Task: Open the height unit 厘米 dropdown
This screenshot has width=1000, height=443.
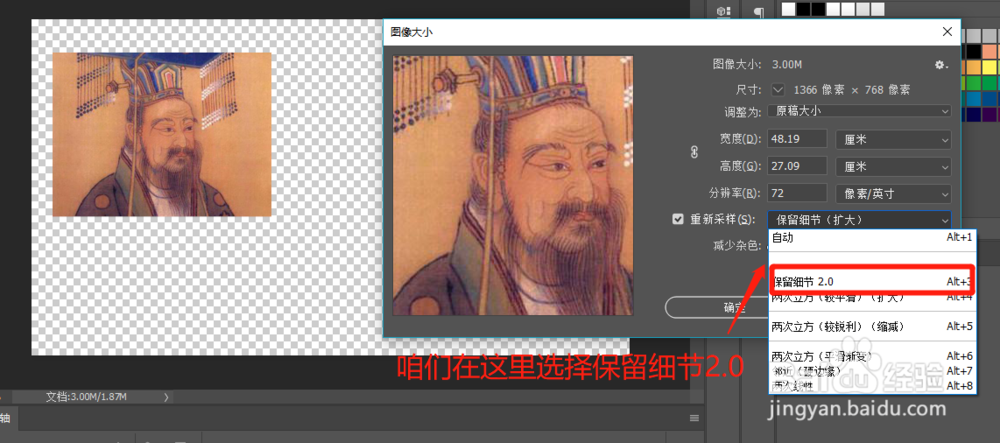Action: [x=893, y=166]
